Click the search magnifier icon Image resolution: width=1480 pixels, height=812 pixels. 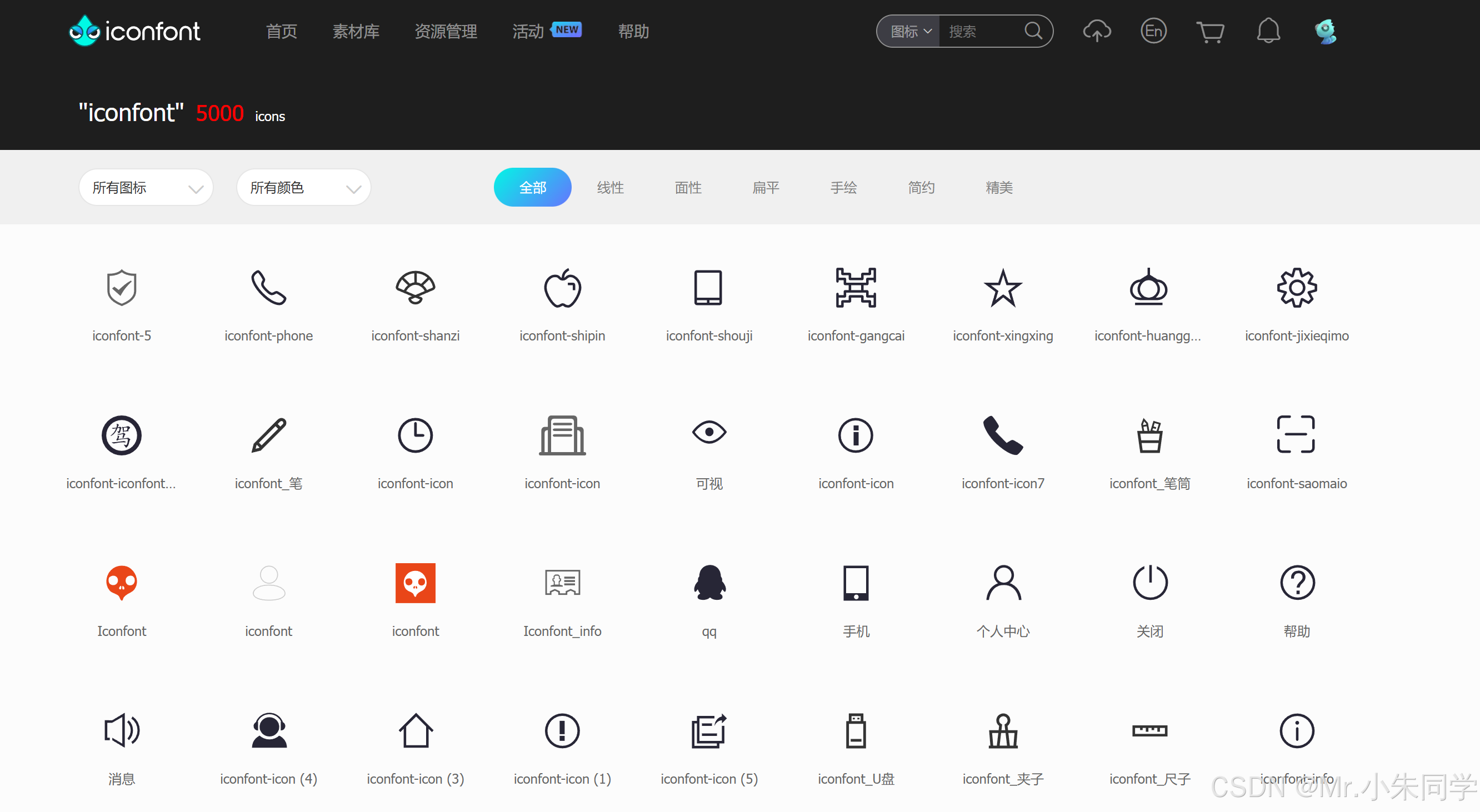click(x=1033, y=31)
